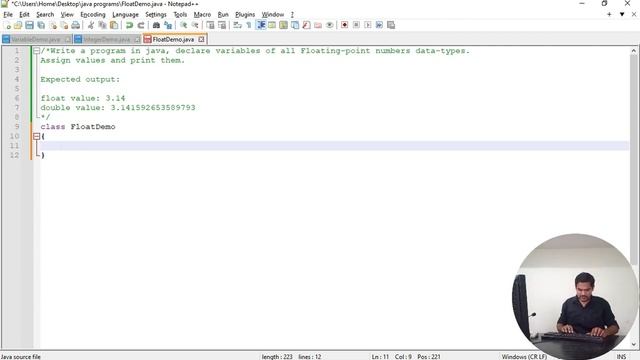
Task: Click the Save Recorded Macro icon
Action: coord(391,25)
